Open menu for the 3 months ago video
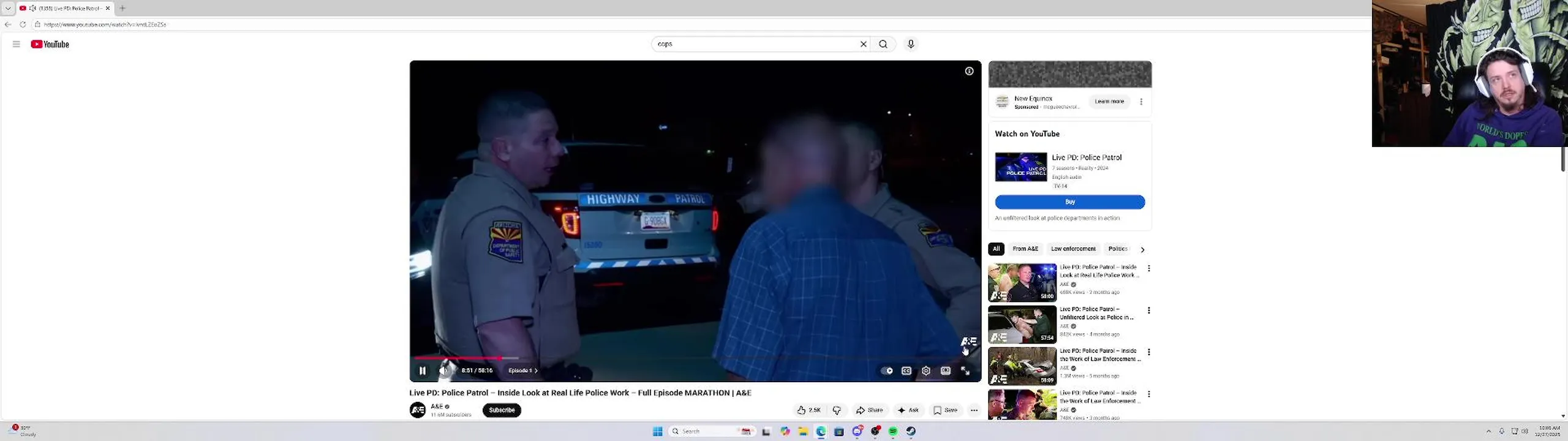Viewport: 1568px width, 441px height. pos(1149,394)
